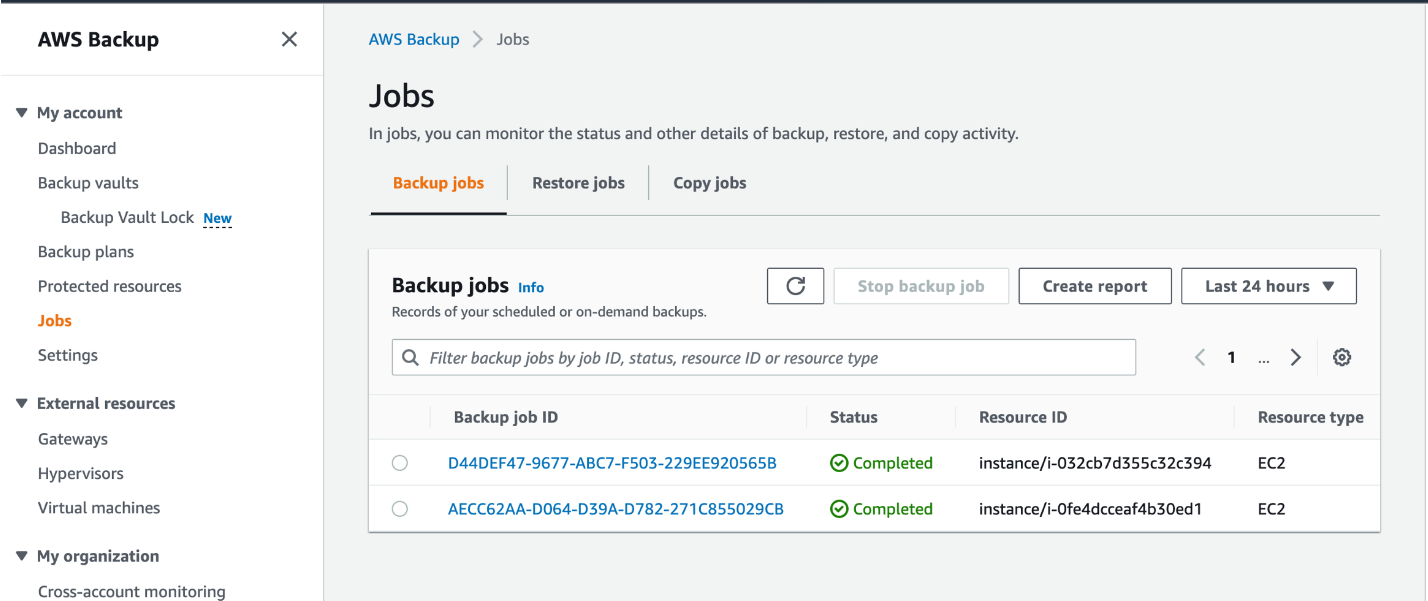Screen dimensions: 1428x601
Task: Open Protected resources in sidebar
Action: (x=110, y=286)
